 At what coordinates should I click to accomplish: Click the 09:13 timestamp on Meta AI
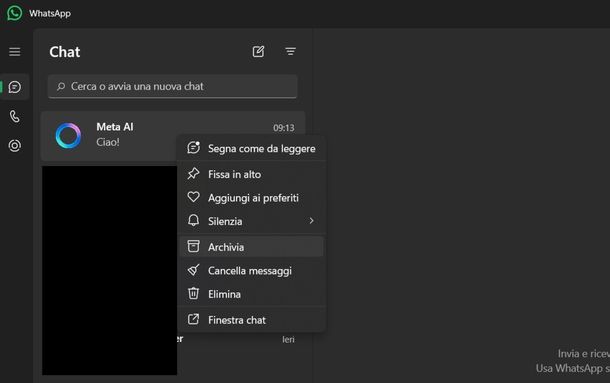point(284,128)
